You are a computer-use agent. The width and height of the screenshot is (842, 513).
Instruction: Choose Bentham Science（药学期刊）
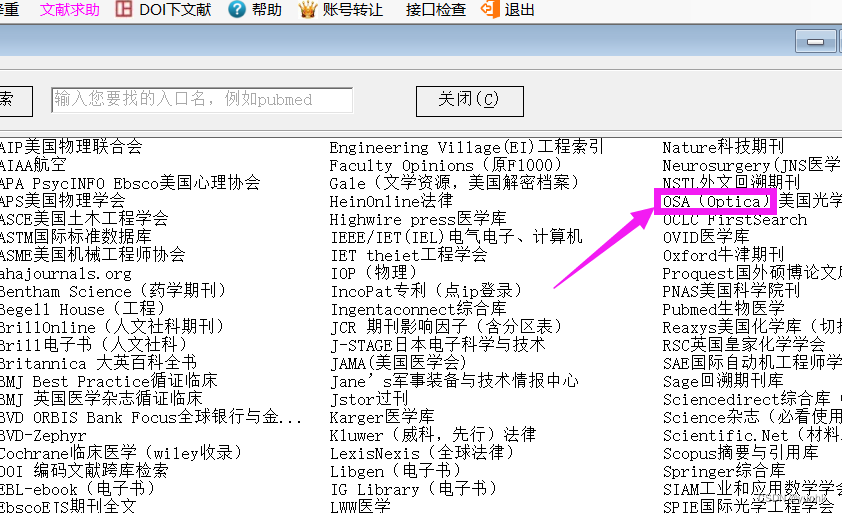tap(113, 291)
